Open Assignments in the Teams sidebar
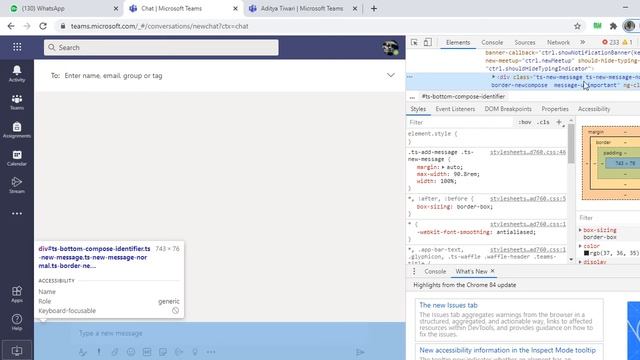The height and width of the screenshot is (360, 640). tap(17, 130)
